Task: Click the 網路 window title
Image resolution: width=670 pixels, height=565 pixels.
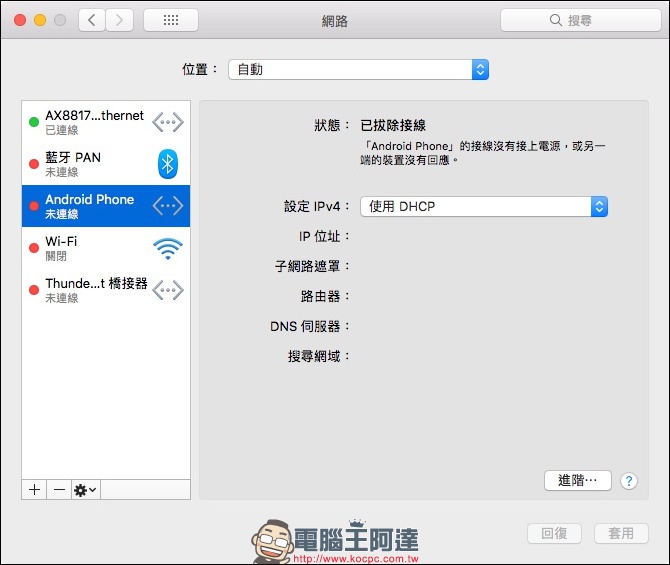Action: 335,21
